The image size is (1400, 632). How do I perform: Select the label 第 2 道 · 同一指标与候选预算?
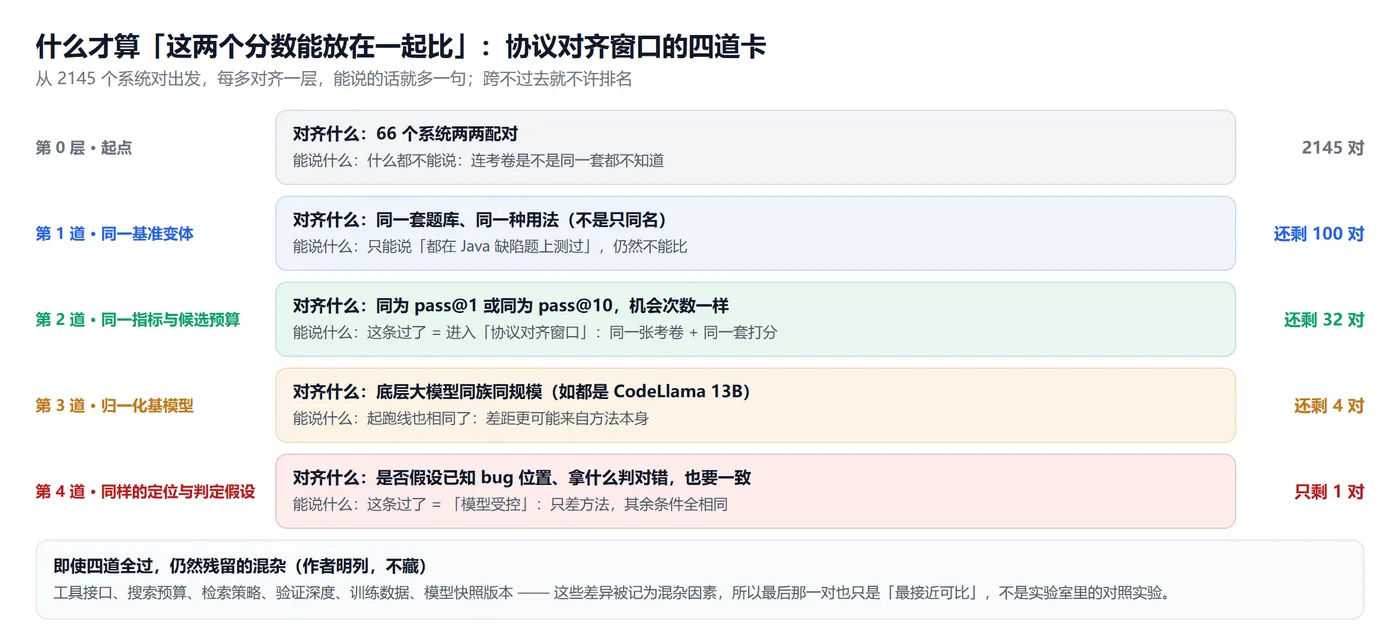tap(138, 320)
